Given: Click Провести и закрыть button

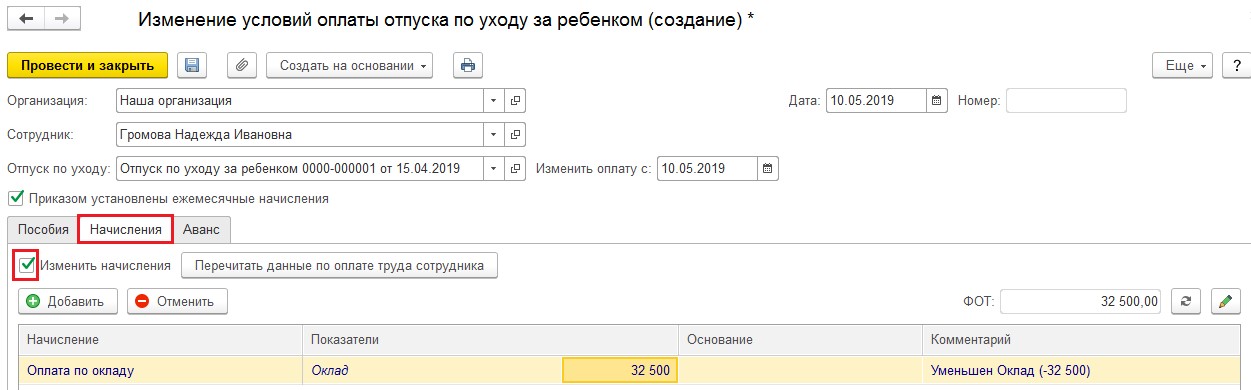Looking at the screenshot, I should tap(87, 66).
